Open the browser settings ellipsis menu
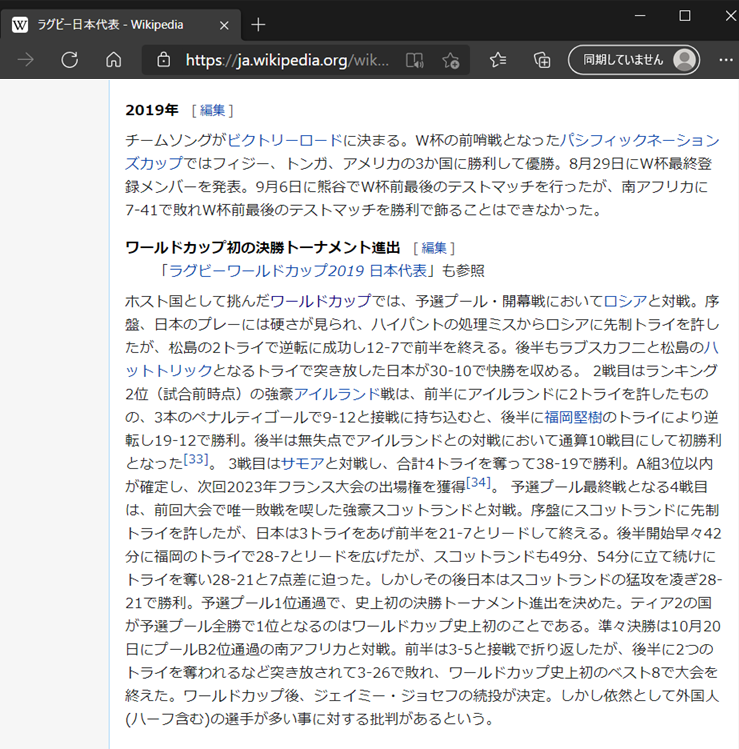The width and height of the screenshot is (739, 749). pyautogui.click(x=726, y=60)
